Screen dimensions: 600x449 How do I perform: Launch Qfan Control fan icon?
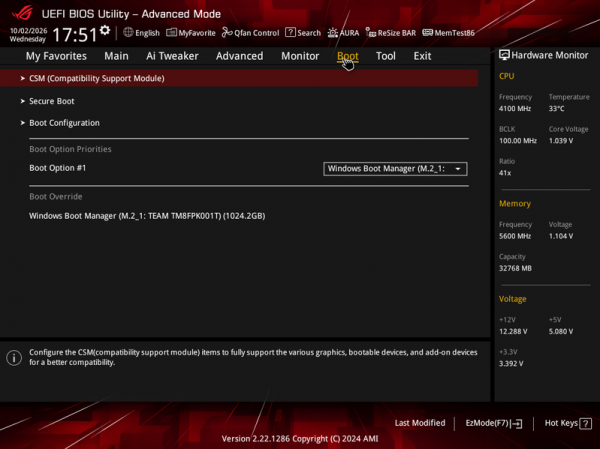pos(227,33)
